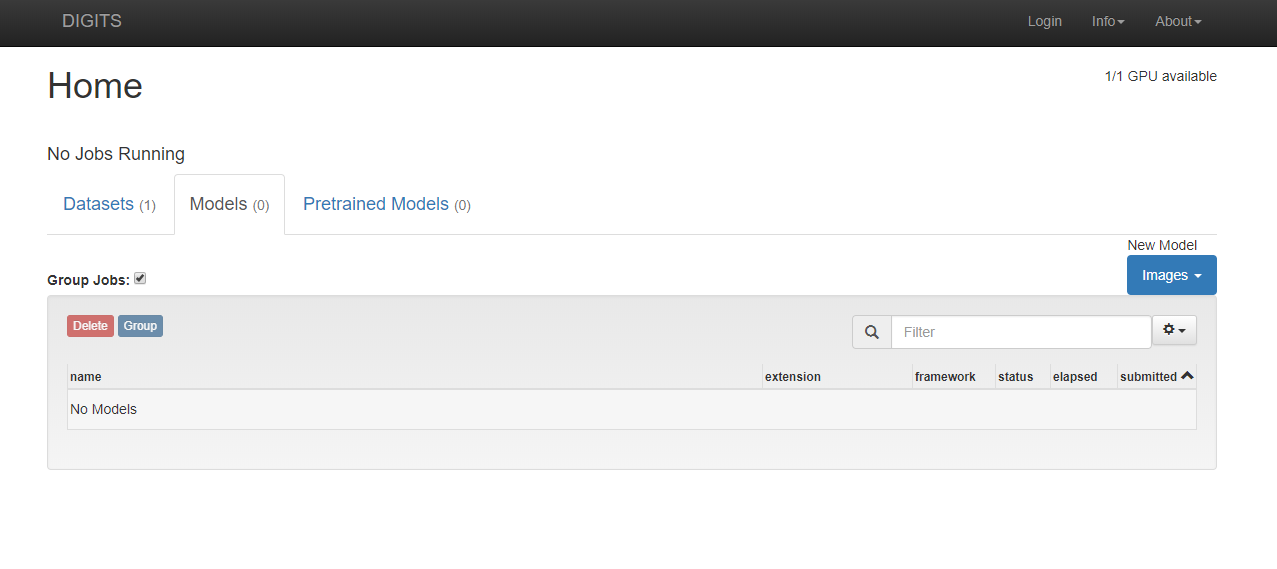Click the red Delete button
The width and height of the screenshot is (1277, 569).
pyautogui.click(x=90, y=326)
